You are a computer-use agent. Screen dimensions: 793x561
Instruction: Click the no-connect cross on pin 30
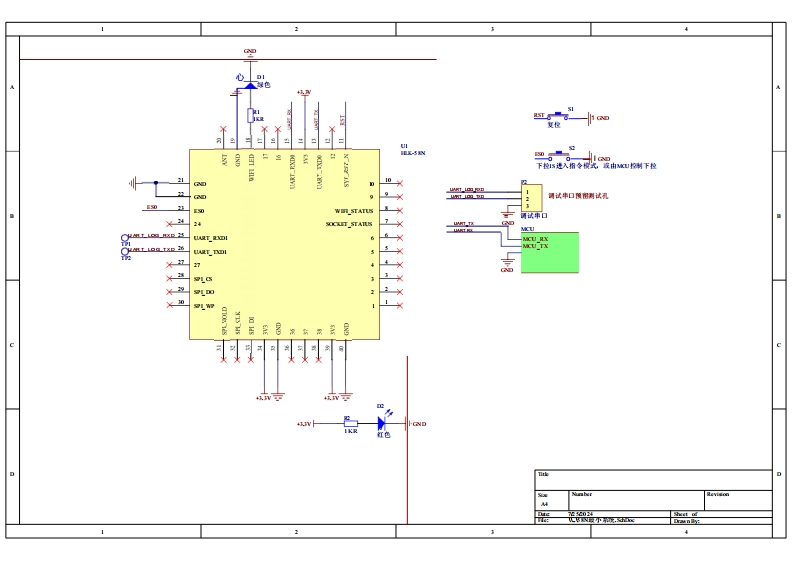point(169,305)
